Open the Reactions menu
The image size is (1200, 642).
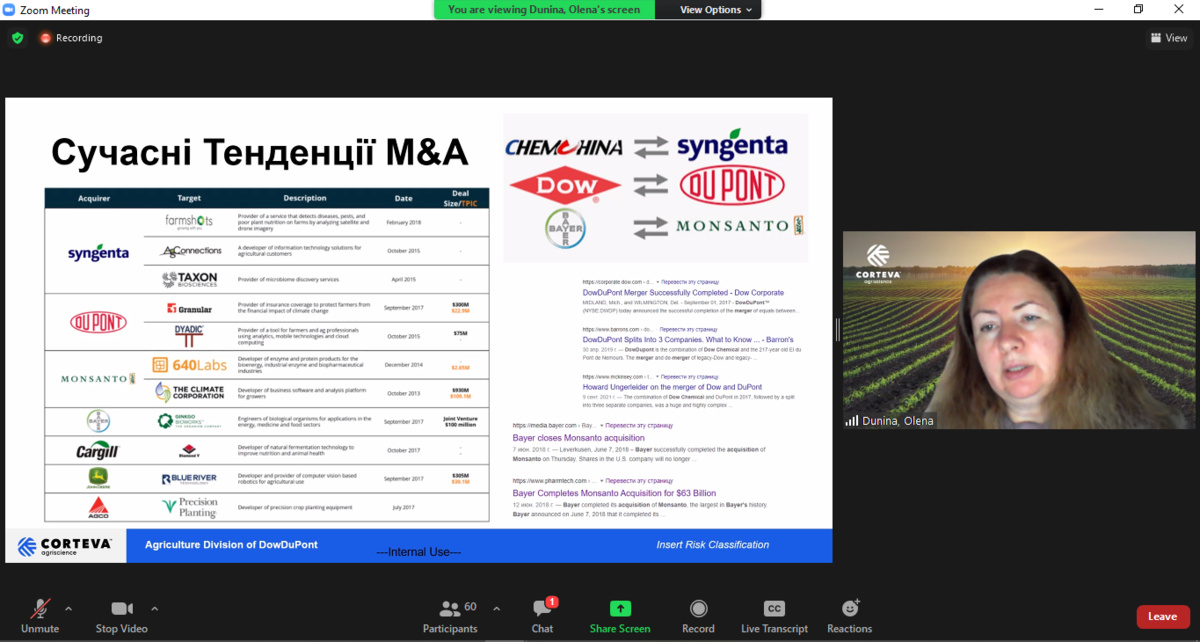(x=849, y=615)
